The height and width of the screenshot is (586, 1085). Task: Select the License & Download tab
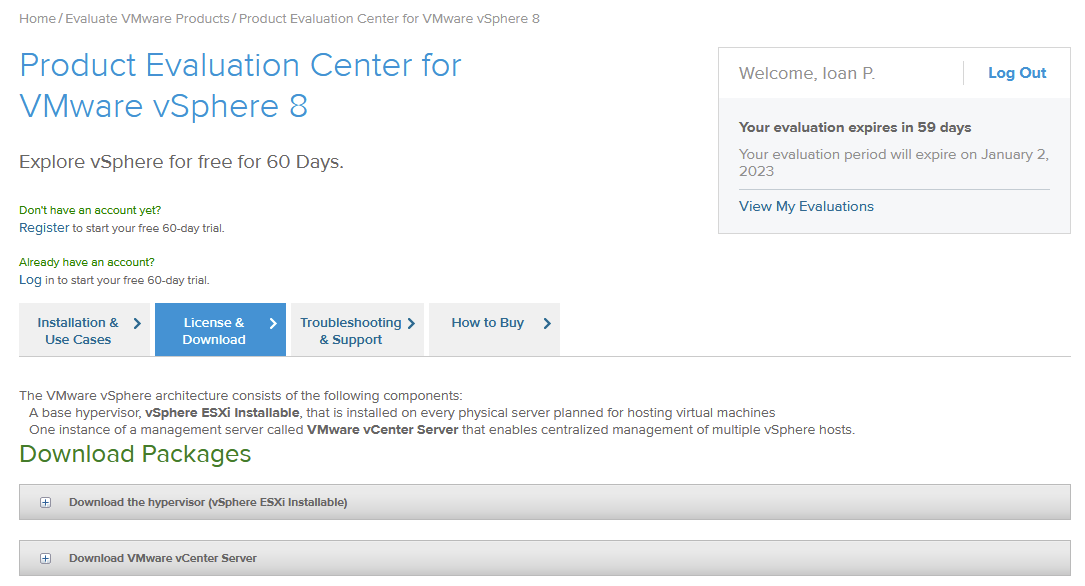point(214,331)
